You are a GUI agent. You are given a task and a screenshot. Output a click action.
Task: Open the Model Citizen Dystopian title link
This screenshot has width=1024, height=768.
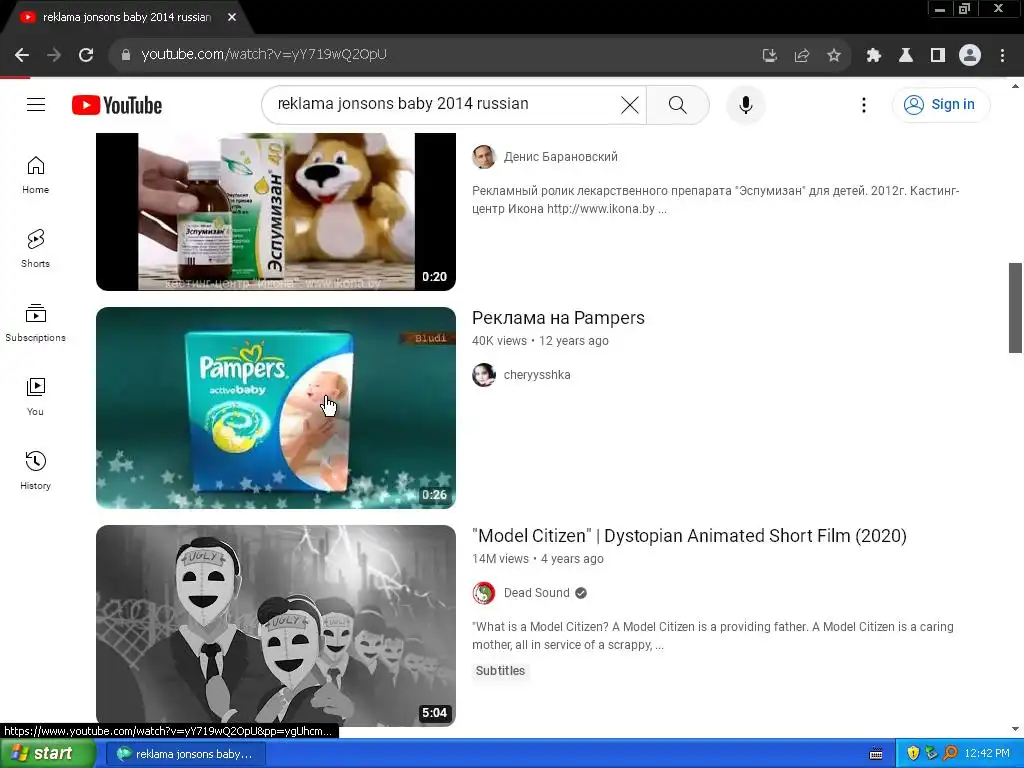coord(689,536)
